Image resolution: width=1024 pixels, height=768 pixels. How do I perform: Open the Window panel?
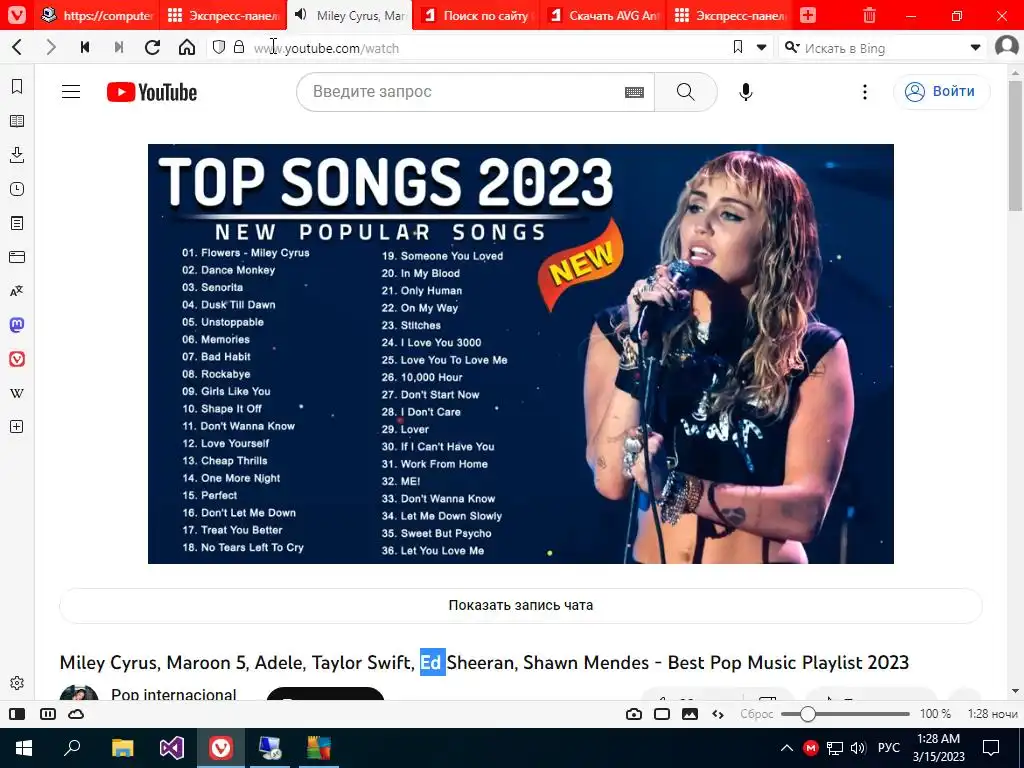[x=17, y=257]
